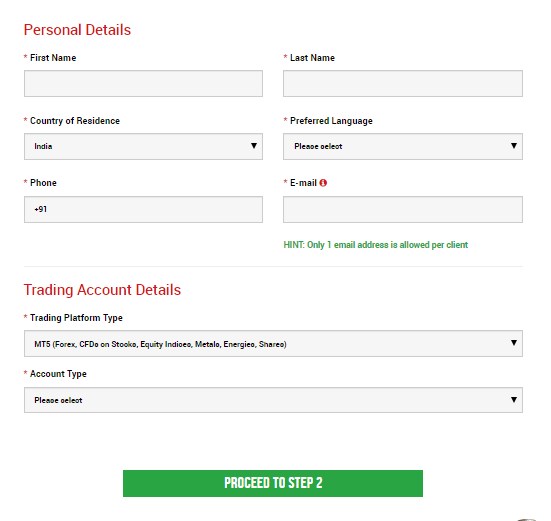Click the E-mail label text

[x=303, y=183]
